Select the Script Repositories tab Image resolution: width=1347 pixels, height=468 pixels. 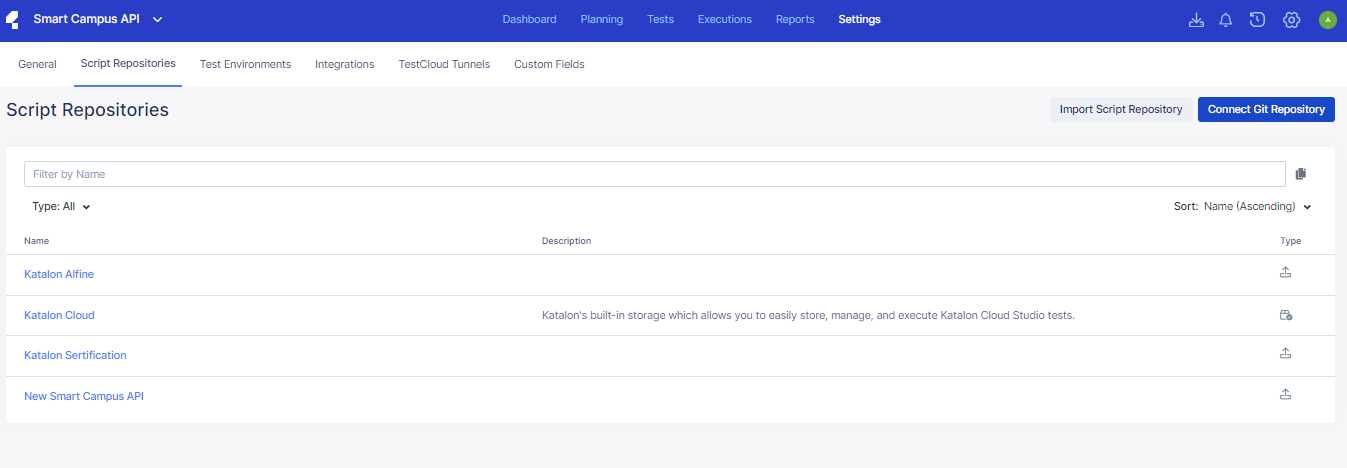[128, 64]
